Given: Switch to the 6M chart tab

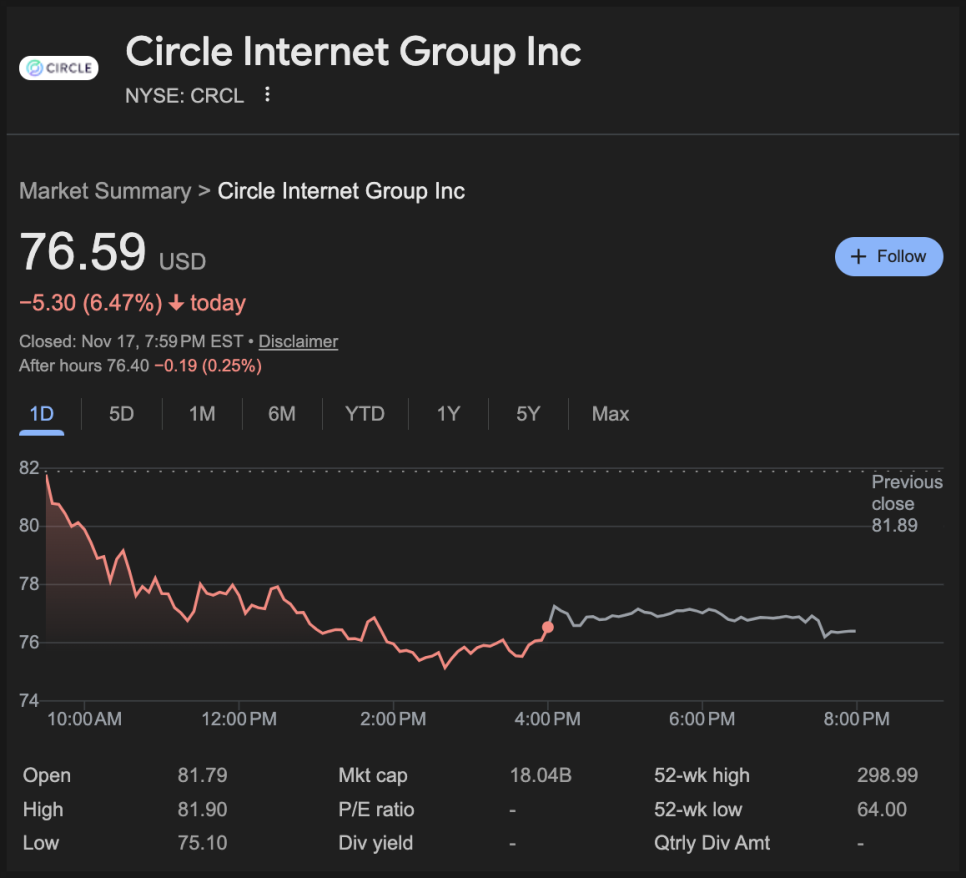Looking at the screenshot, I should point(282,414).
